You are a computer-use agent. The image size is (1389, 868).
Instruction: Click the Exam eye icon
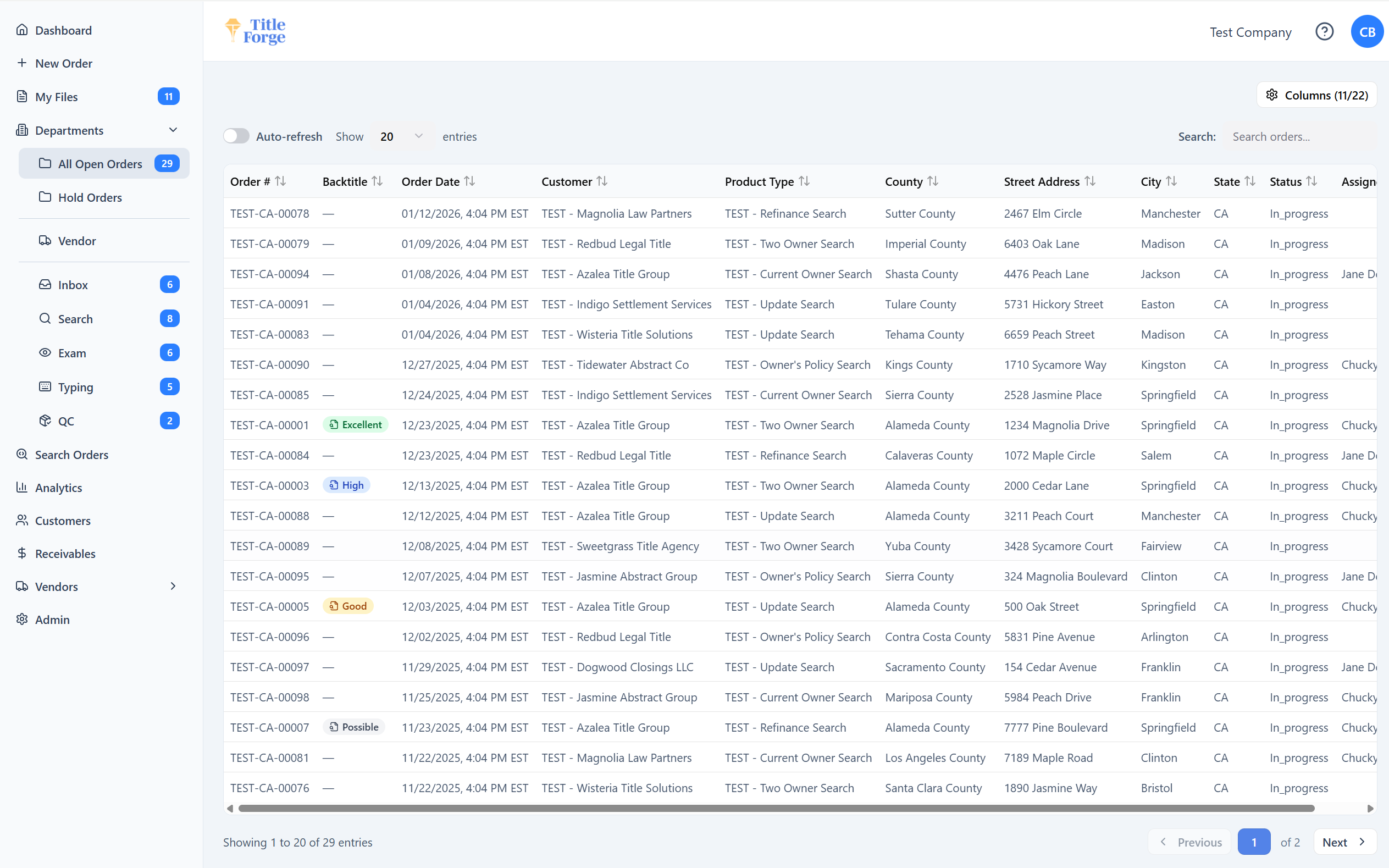pos(45,352)
